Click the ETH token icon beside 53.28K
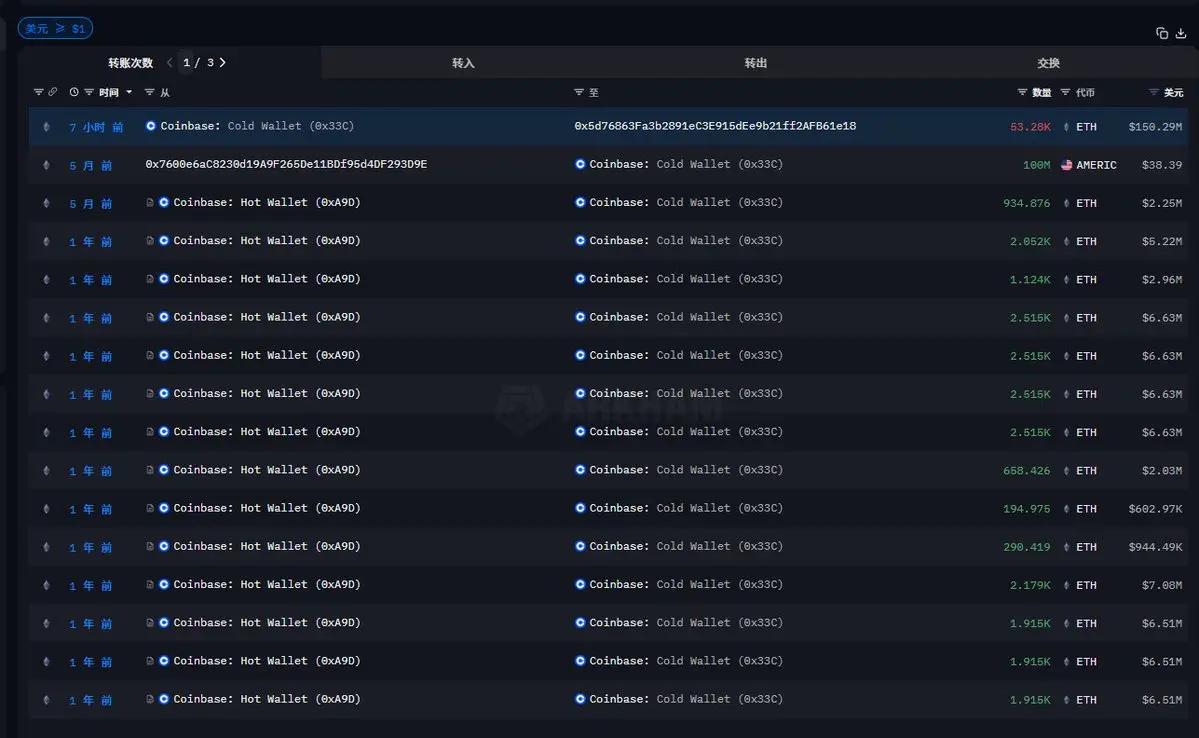The width and height of the screenshot is (1199, 738). point(1067,127)
